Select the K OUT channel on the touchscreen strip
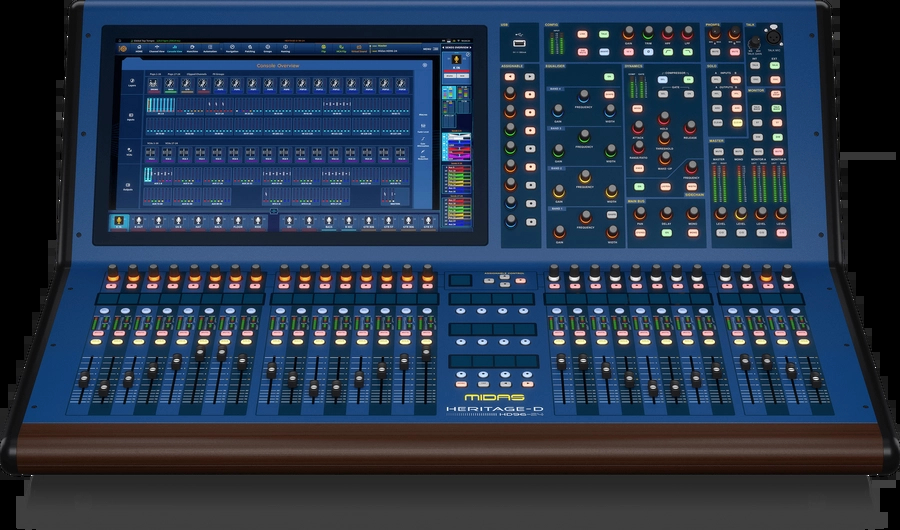 138,222
